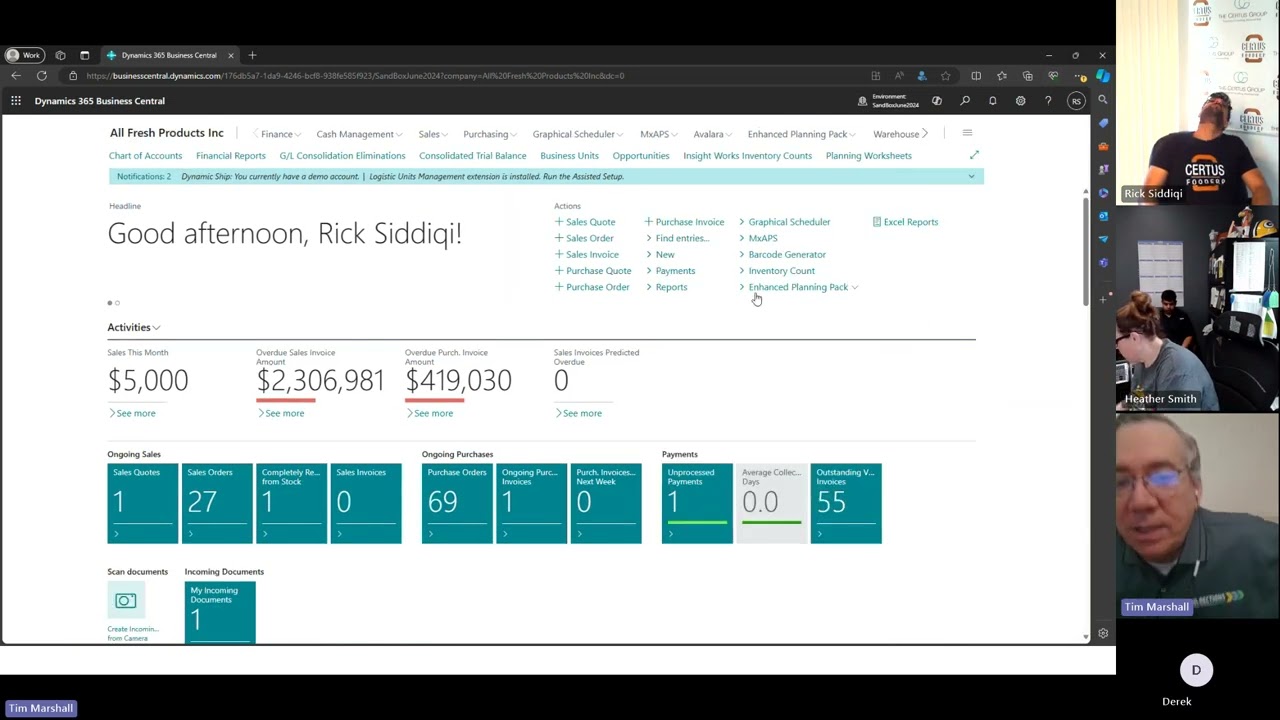Open Insight Works Inventory Counts
The width and height of the screenshot is (1280, 720).
click(x=747, y=155)
